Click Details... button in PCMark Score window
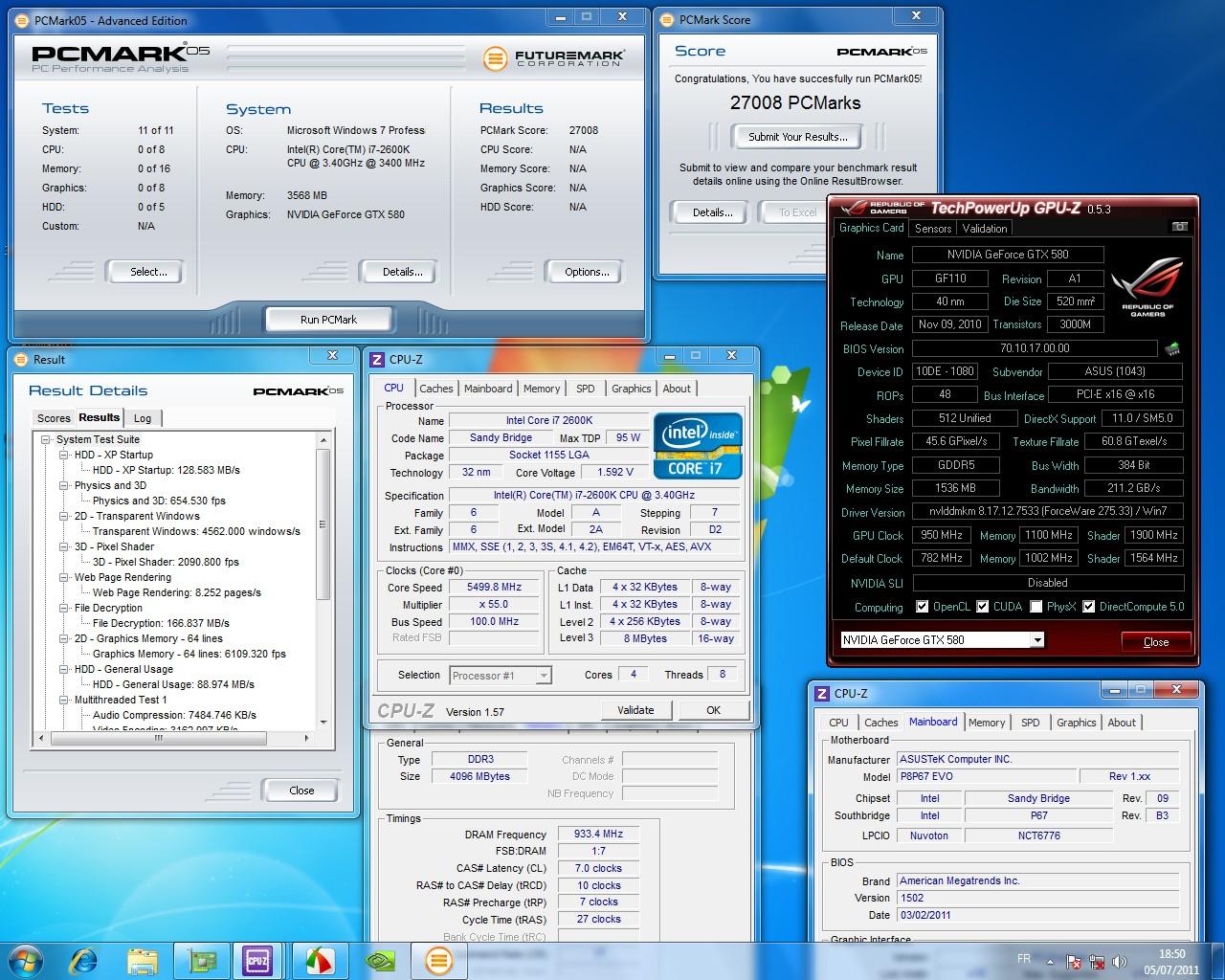 [x=712, y=212]
